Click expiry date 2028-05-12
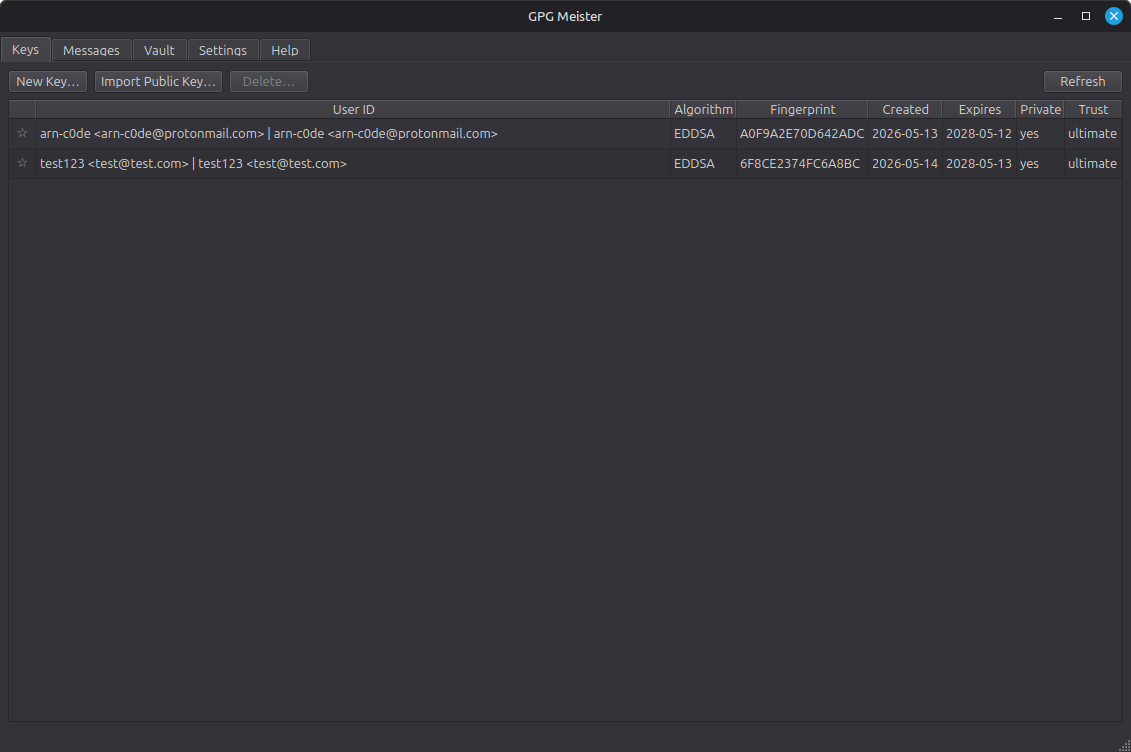Screen dimensions: 1131x752 980,133
